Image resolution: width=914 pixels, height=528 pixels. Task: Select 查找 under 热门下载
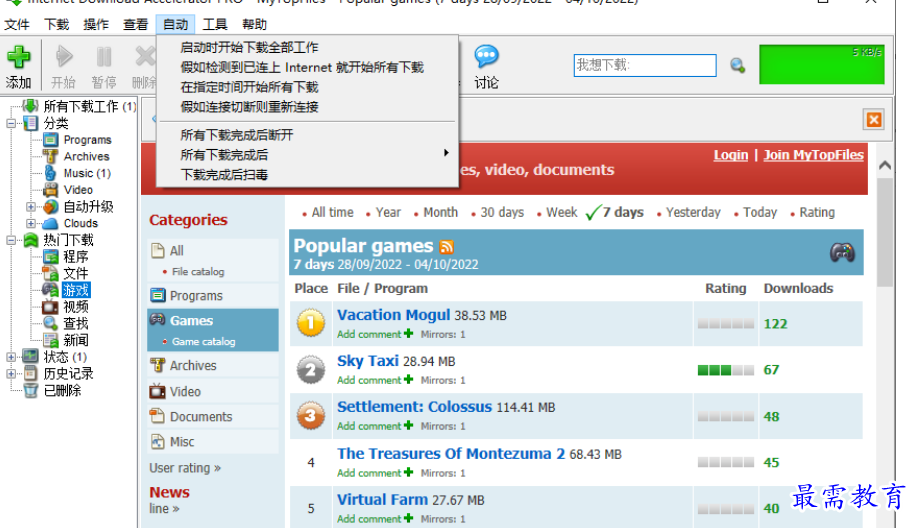coord(76,323)
